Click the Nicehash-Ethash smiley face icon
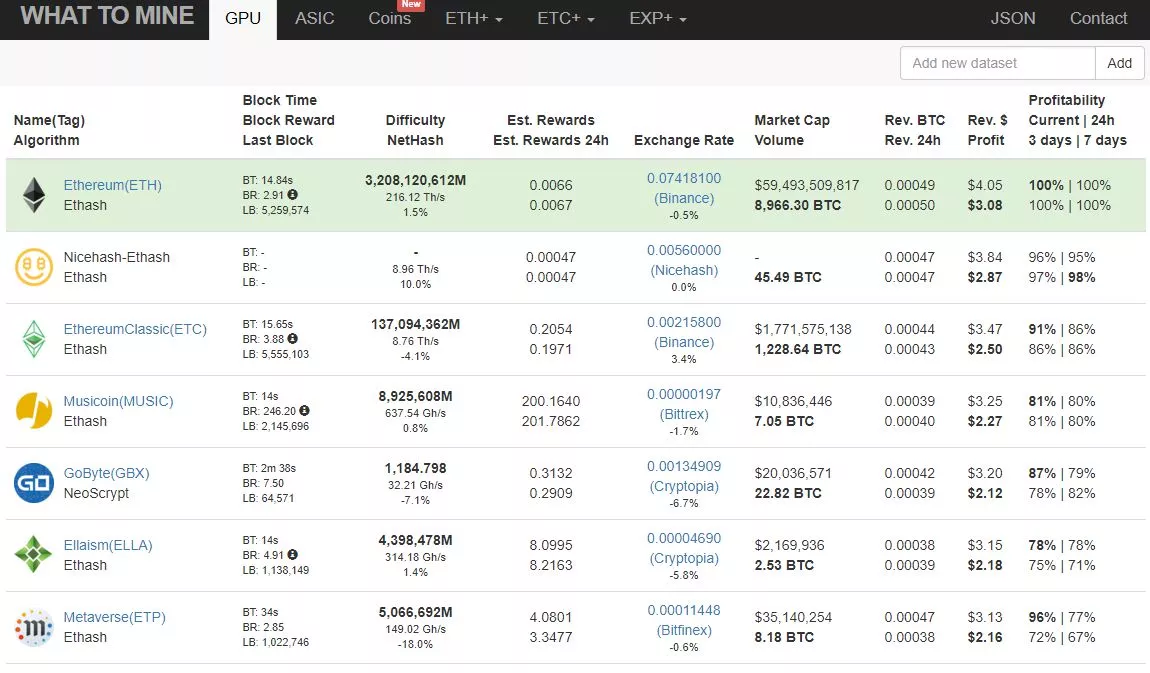1150x673 pixels. click(x=34, y=267)
